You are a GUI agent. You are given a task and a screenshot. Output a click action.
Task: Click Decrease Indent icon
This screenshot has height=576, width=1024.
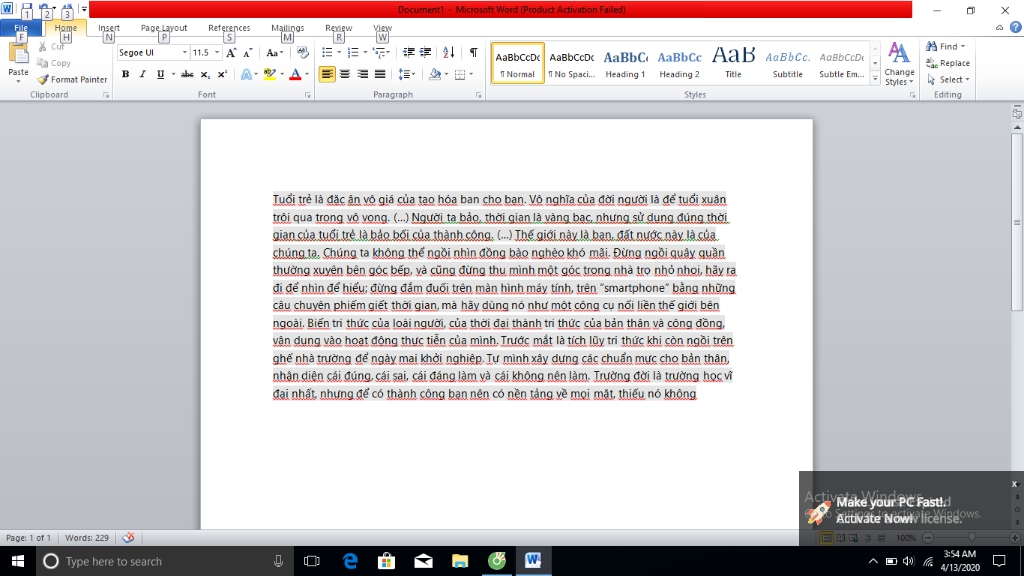(x=409, y=52)
